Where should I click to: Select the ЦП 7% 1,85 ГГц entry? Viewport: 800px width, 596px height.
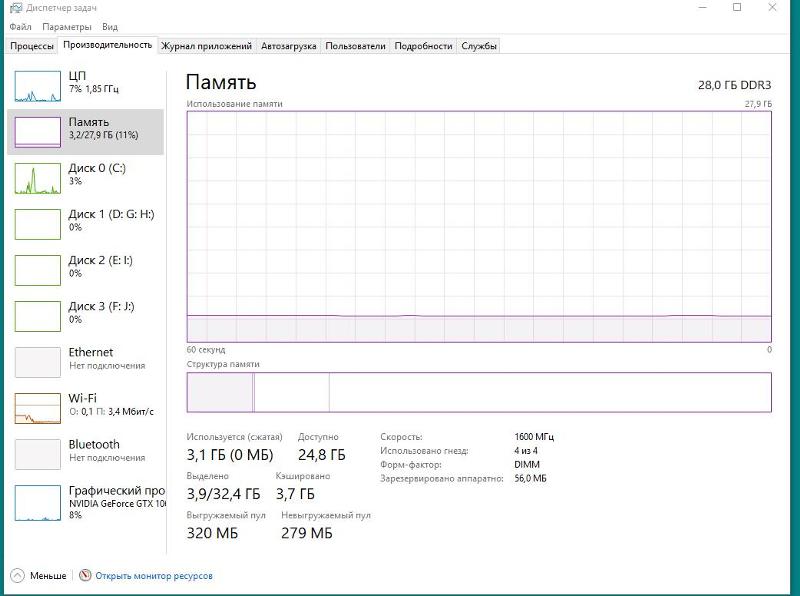(86, 86)
